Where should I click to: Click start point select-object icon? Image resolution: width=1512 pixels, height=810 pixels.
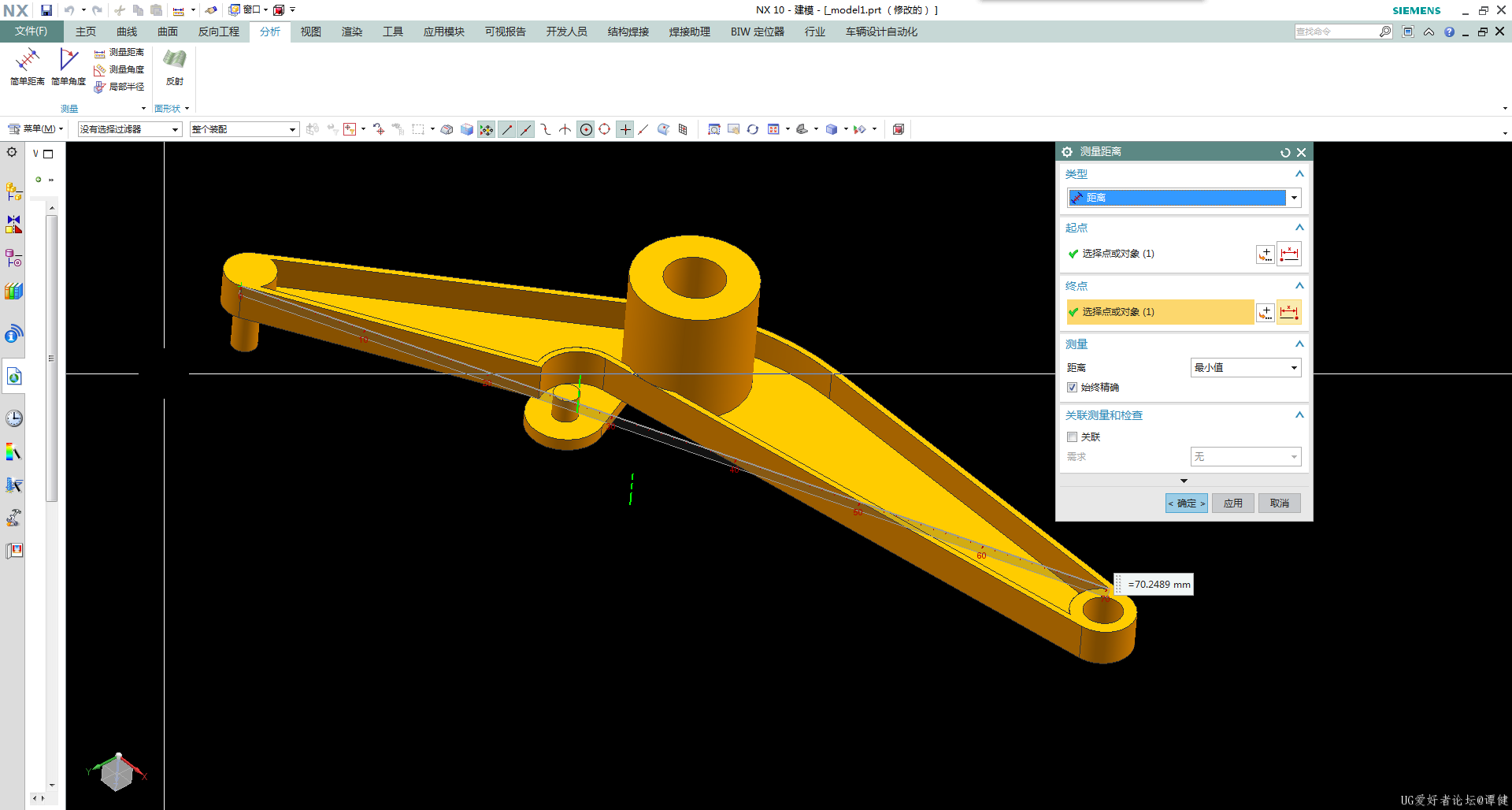click(1289, 255)
